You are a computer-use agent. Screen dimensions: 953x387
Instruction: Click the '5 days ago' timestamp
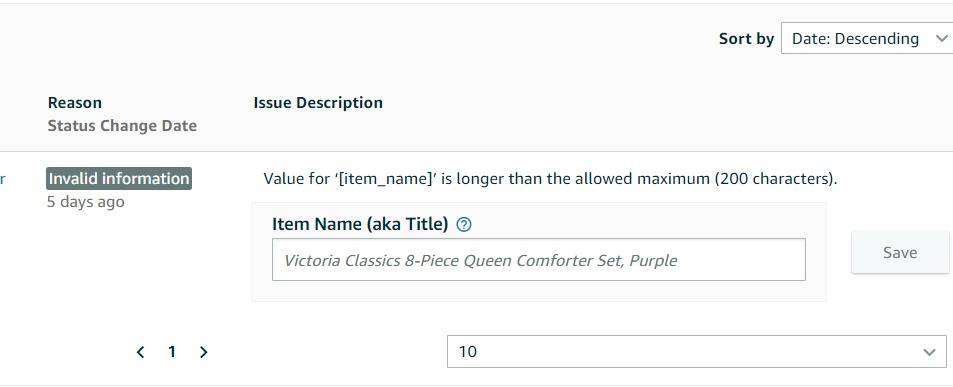click(86, 202)
